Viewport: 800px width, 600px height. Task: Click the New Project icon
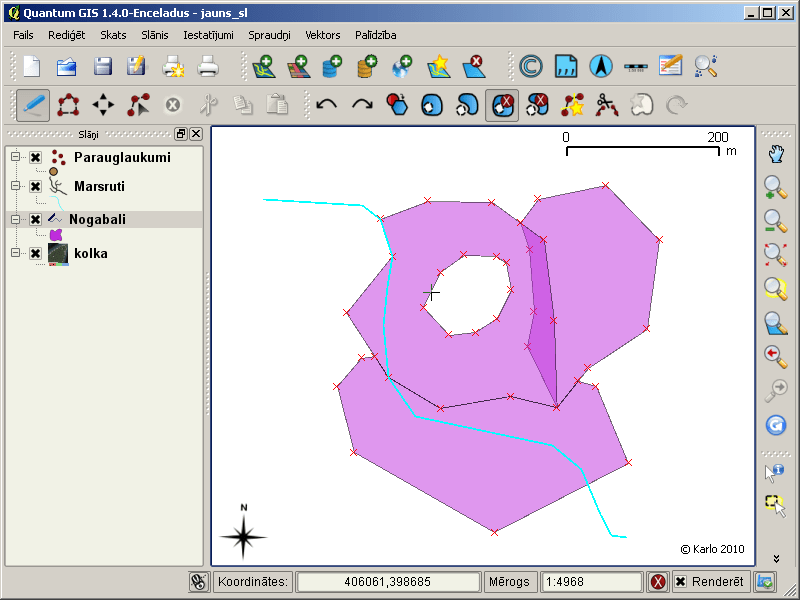[x=32, y=66]
